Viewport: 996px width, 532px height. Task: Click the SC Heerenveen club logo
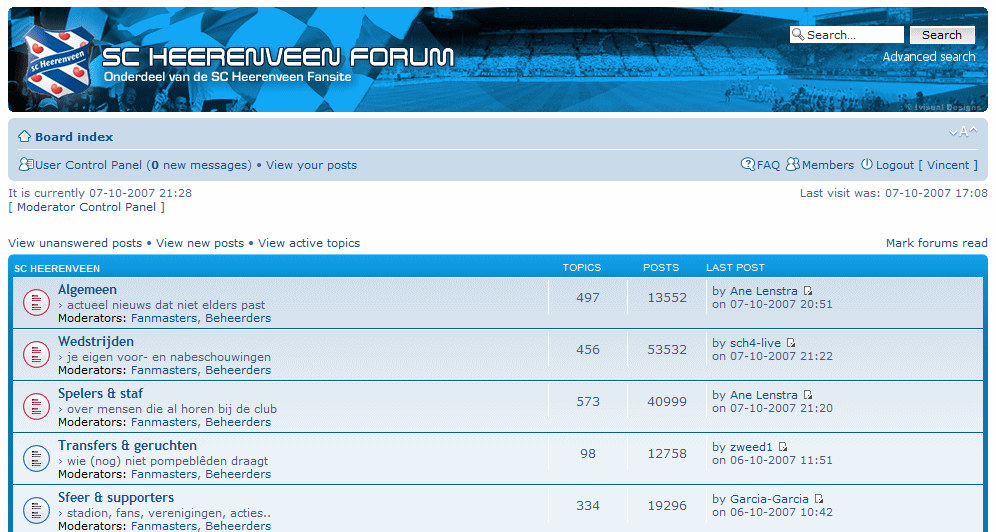point(59,63)
